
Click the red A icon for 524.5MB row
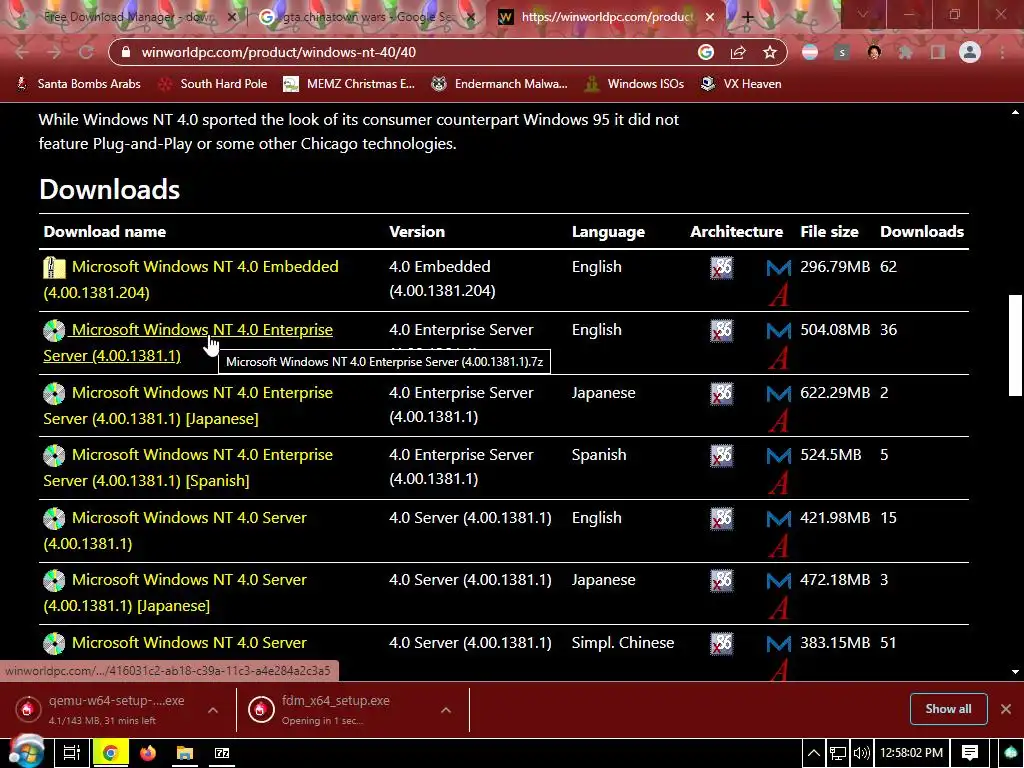tap(778, 483)
